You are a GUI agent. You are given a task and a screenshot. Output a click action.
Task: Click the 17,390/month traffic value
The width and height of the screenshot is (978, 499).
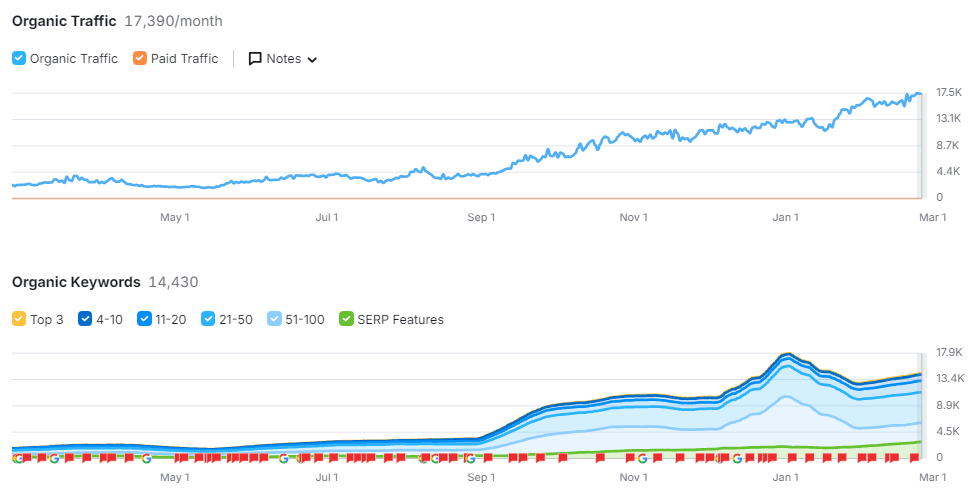173,21
